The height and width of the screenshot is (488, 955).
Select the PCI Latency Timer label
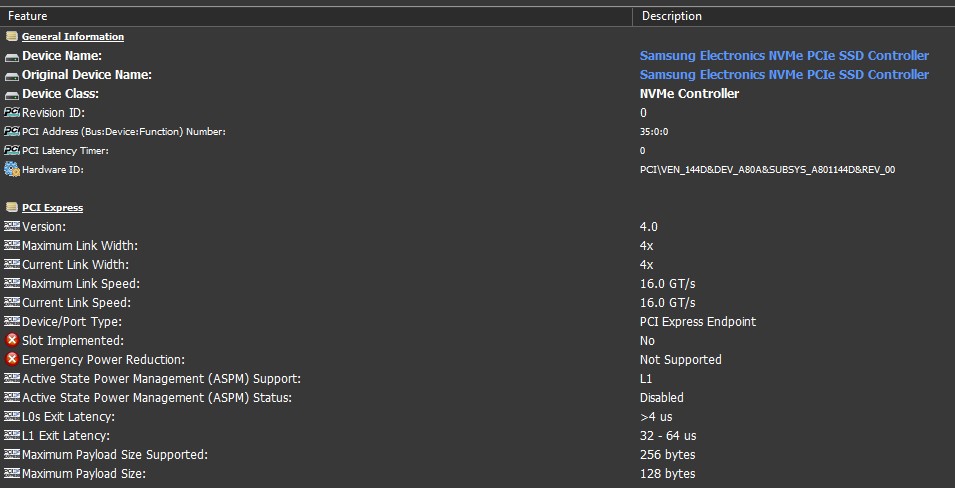pyautogui.click(x=65, y=150)
